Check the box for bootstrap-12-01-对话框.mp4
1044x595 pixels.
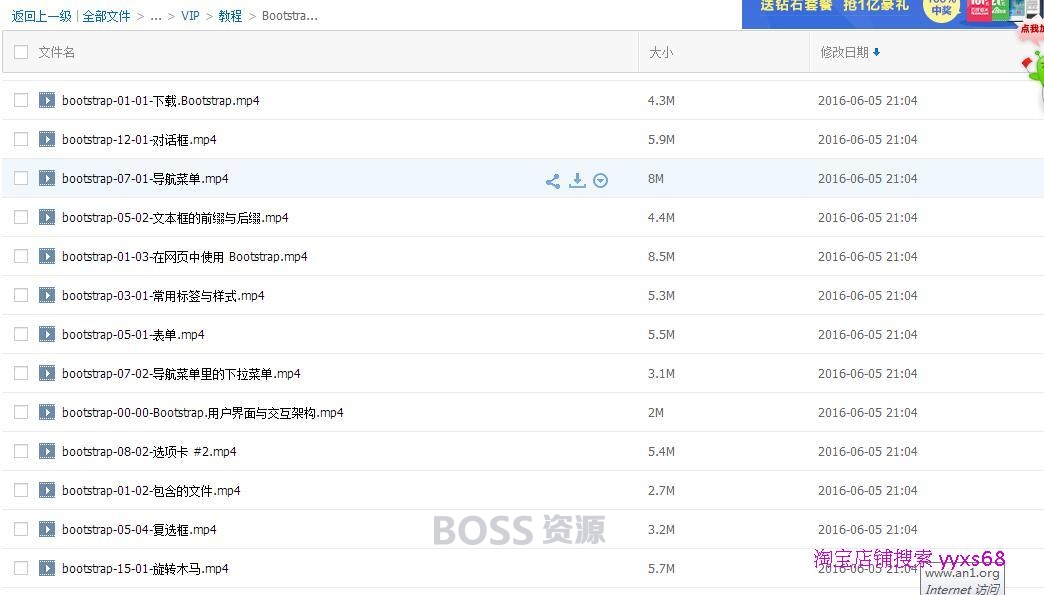21,139
